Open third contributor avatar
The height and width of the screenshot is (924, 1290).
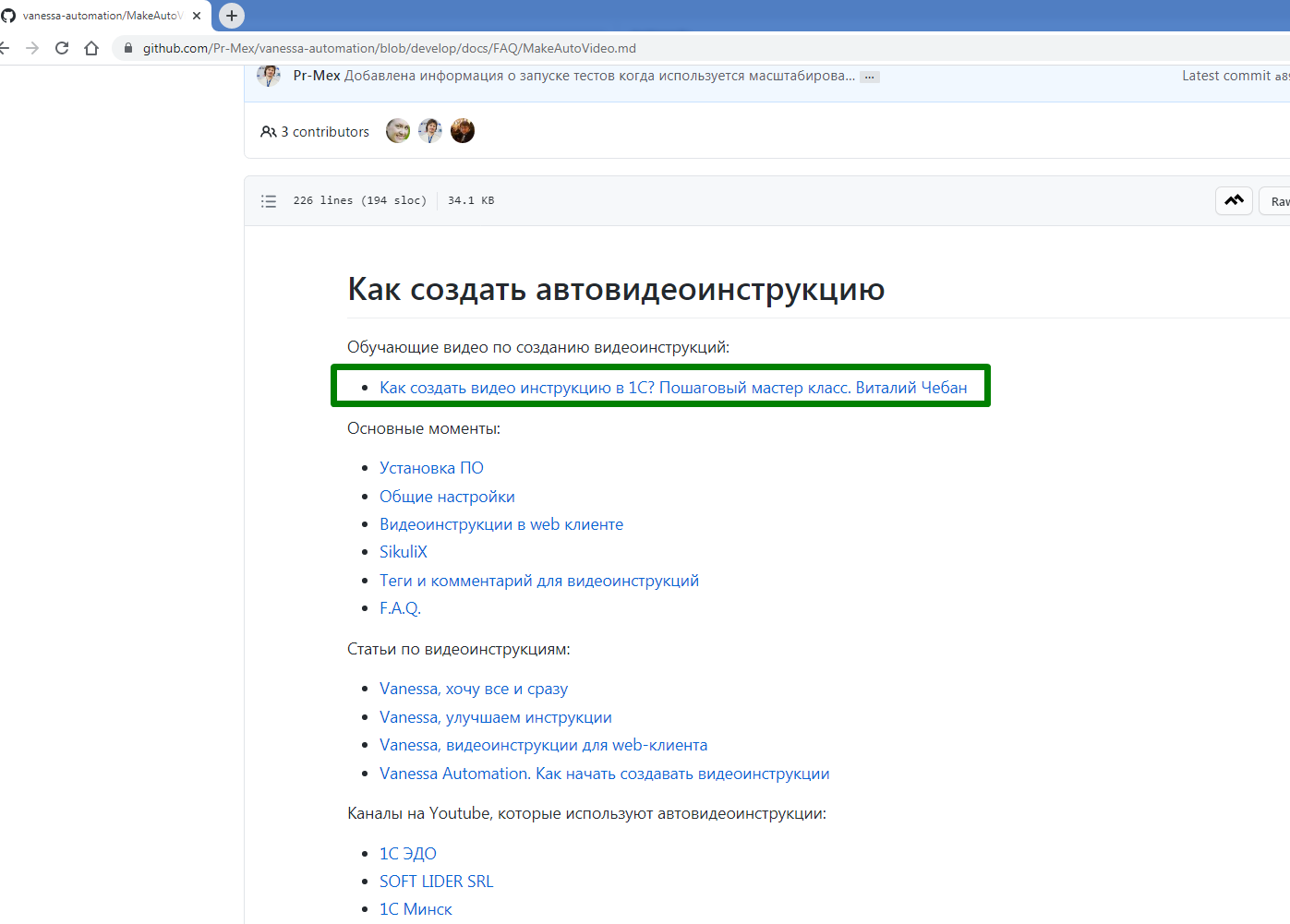(463, 131)
